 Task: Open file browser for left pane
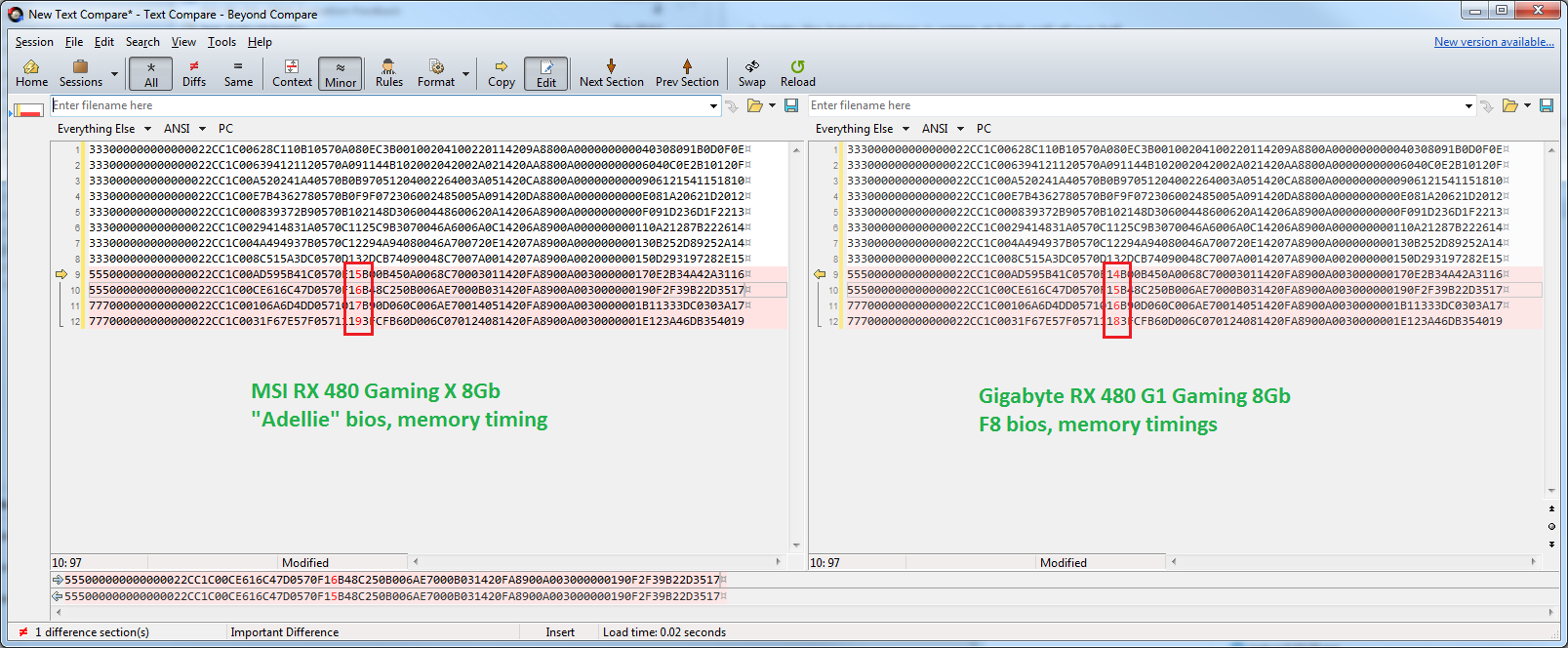click(x=755, y=105)
